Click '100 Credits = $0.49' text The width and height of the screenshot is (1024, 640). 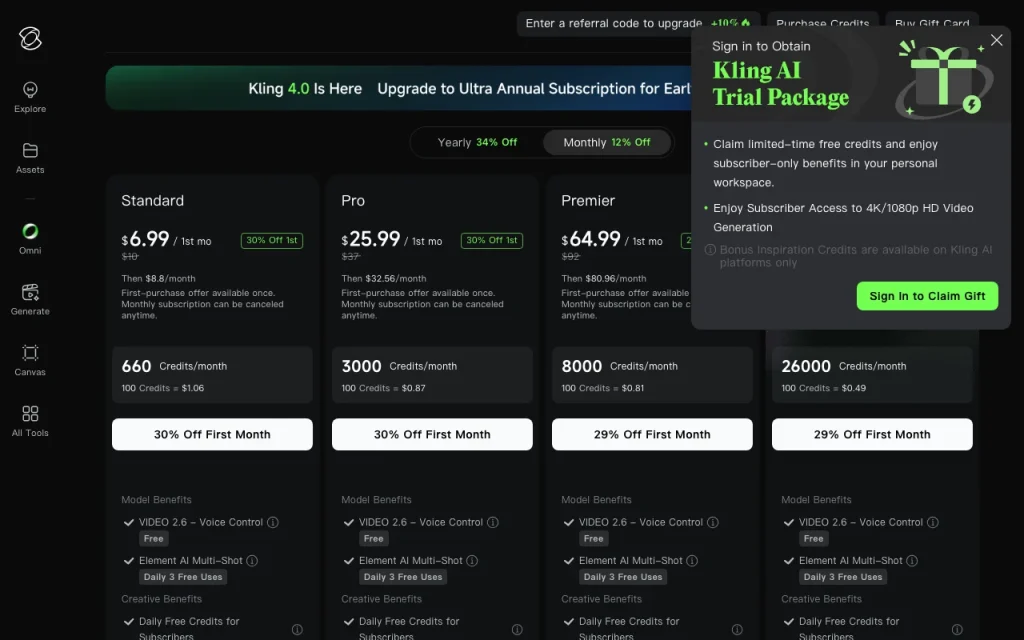click(824, 388)
